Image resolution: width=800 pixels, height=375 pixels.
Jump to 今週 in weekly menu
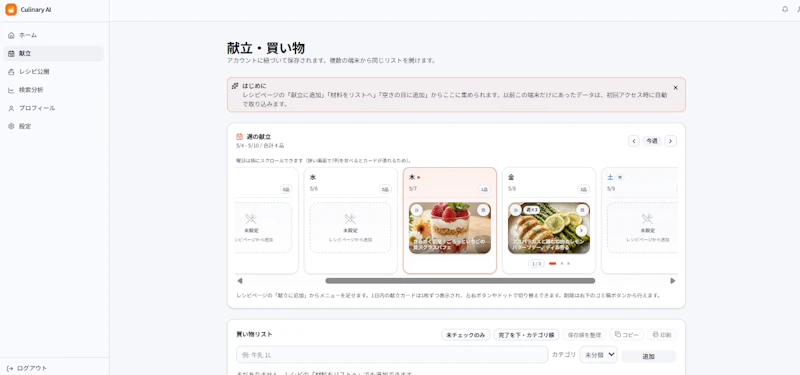point(652,141)
